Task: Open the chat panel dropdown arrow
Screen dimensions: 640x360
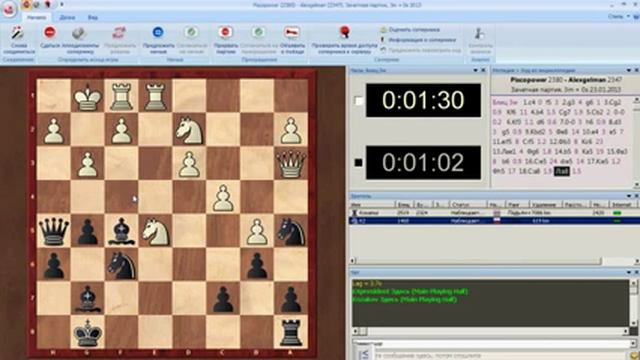Action: coord(628,272)
